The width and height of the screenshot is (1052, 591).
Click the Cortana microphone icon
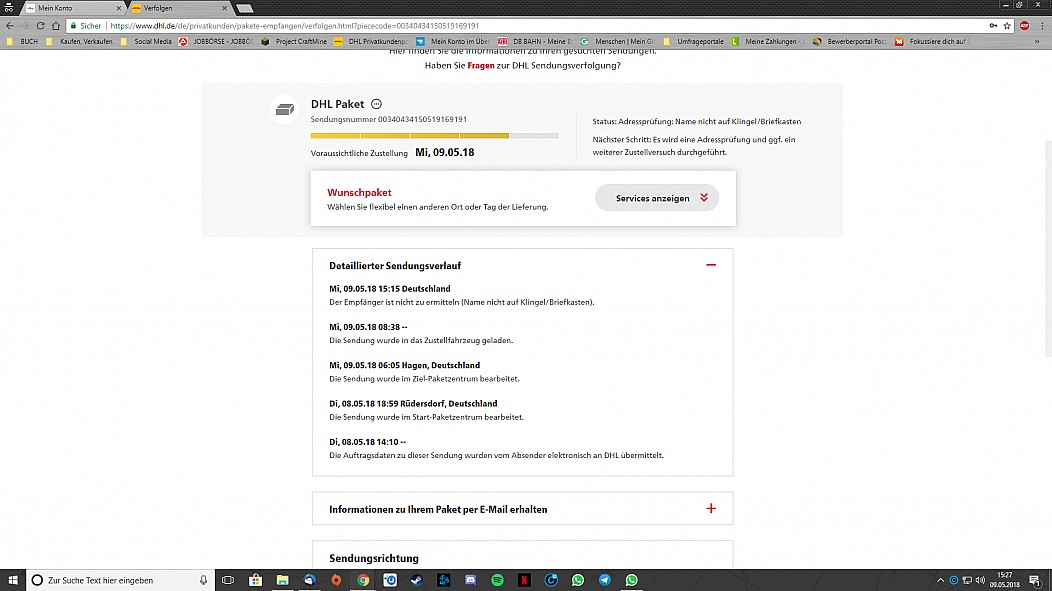coord(203,580)
